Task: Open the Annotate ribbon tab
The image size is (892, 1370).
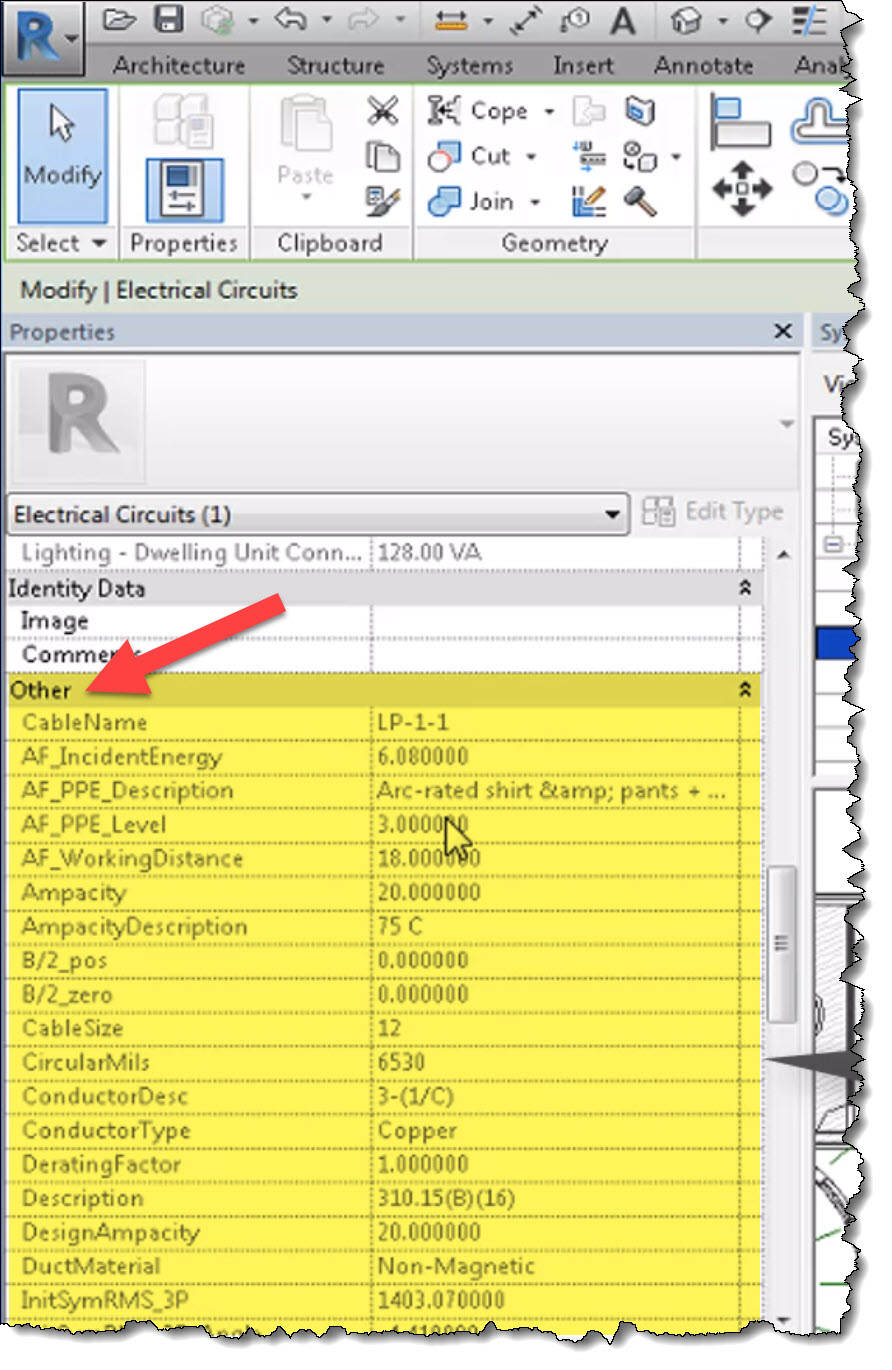Action: [704, 65]
